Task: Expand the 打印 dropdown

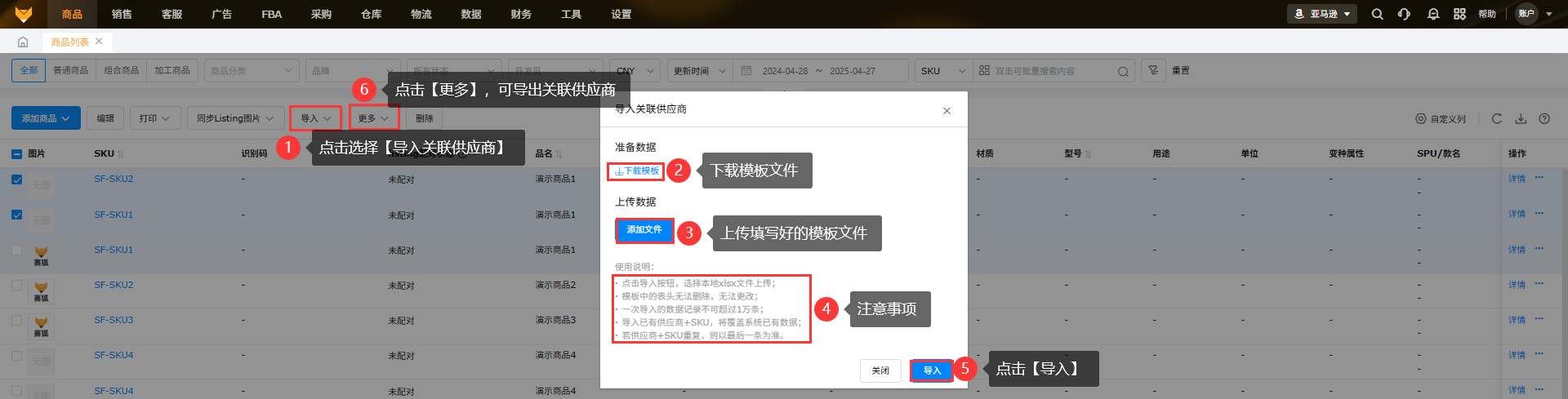Action: point(154,118)
